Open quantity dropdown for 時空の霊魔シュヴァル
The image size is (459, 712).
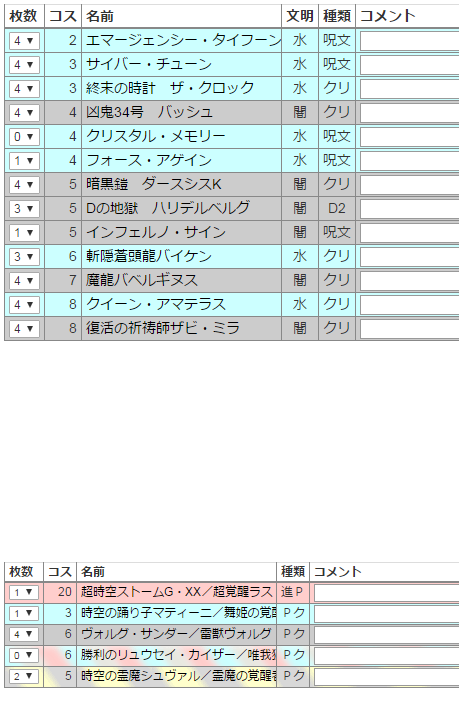click(24, 677)
